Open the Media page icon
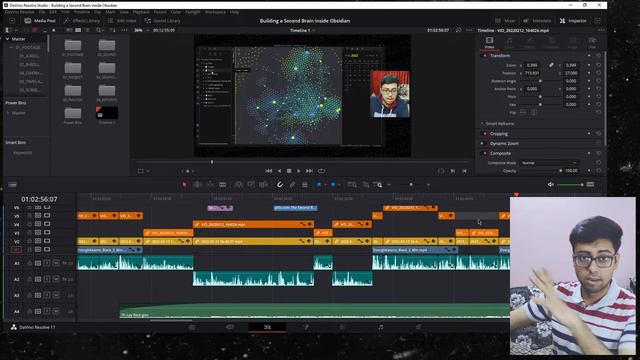Image resolution: width=640 pixels, height=360 pixels. 191,327
